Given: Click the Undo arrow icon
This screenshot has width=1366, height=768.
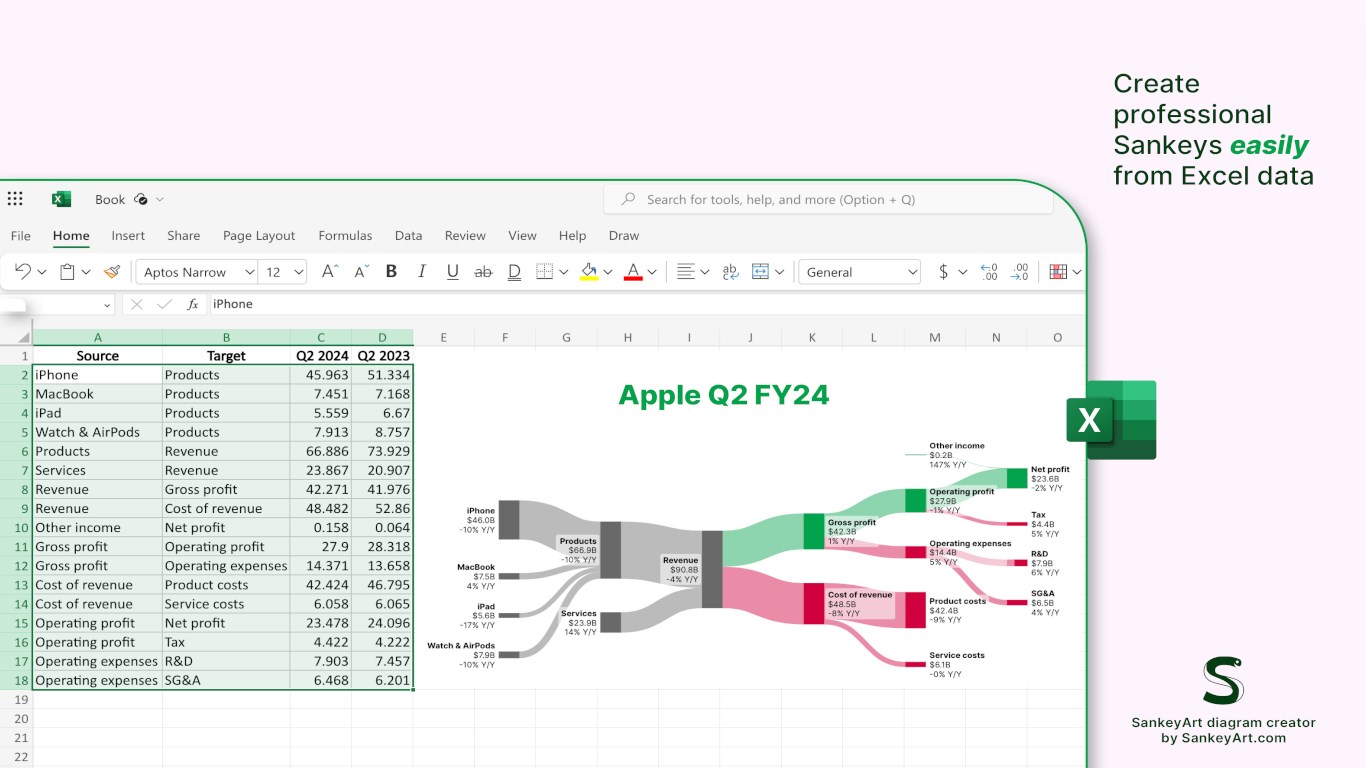Looking at the screenshot, I should pos(22,272).
